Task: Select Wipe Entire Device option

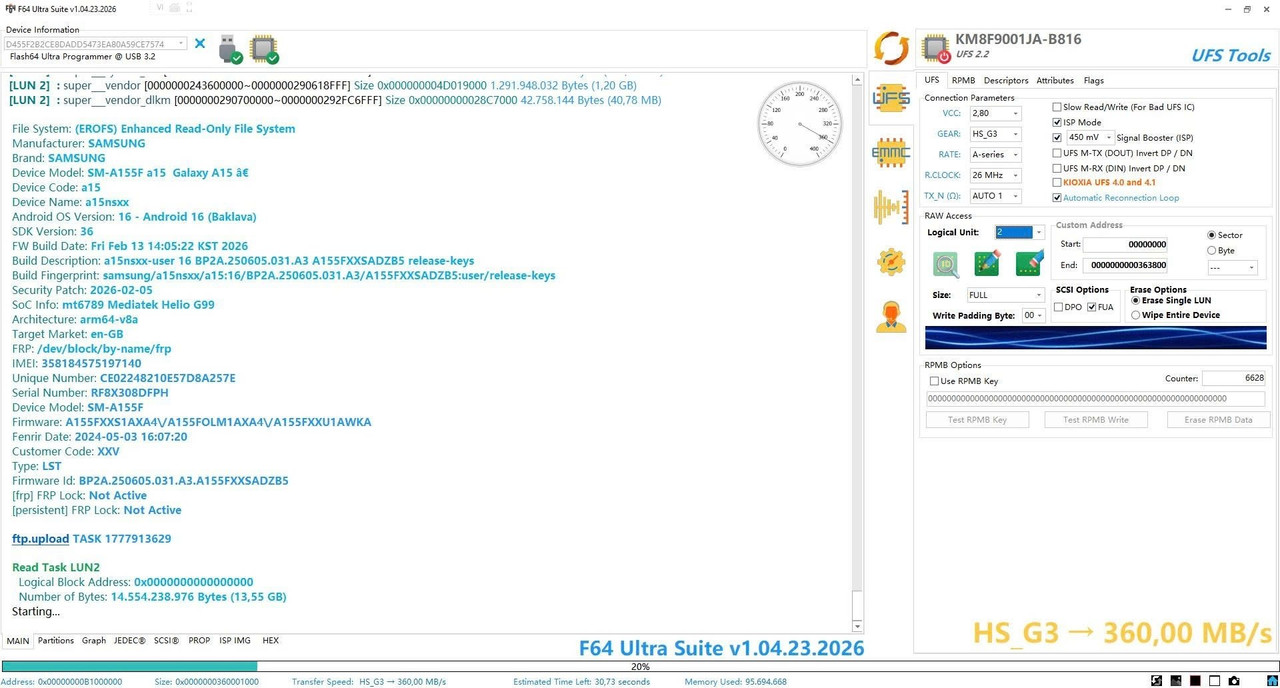Action: (1136, 315)
